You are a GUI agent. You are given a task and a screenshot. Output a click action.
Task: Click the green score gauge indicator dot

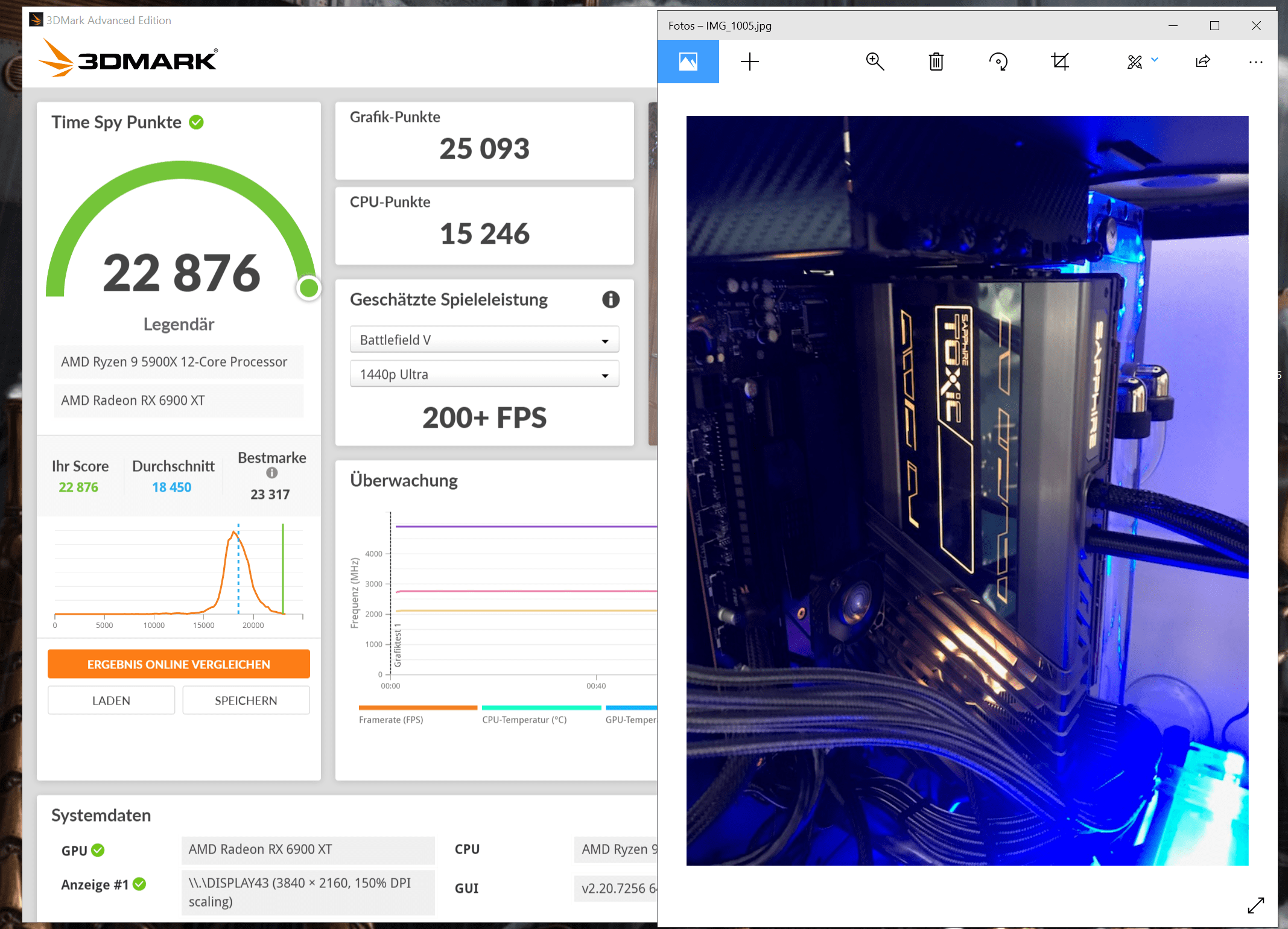(x=309, y=288)
